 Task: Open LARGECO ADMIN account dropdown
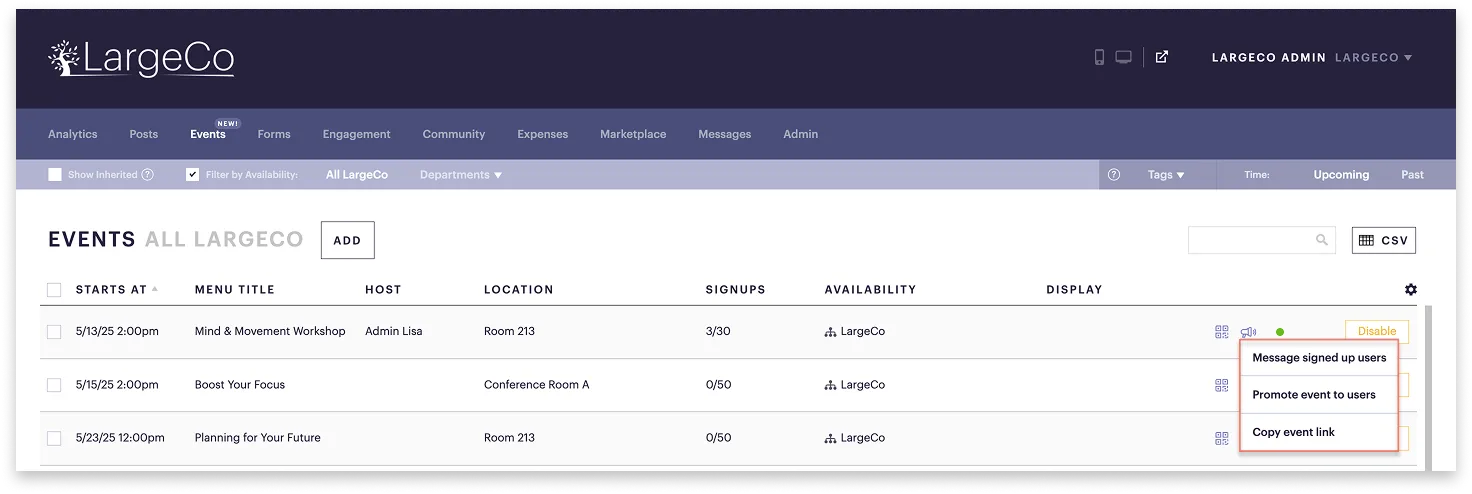click(x=1311, y=57)
